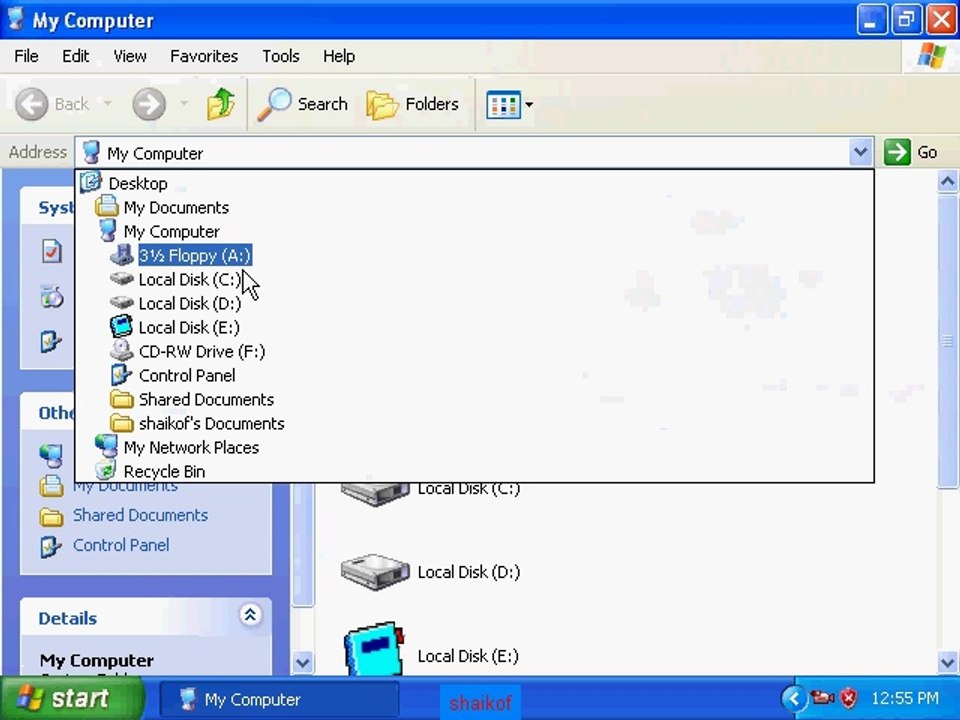Screen dimensions: 960x720
Task: Open the Help menu
Action: (x=339, y=56)
